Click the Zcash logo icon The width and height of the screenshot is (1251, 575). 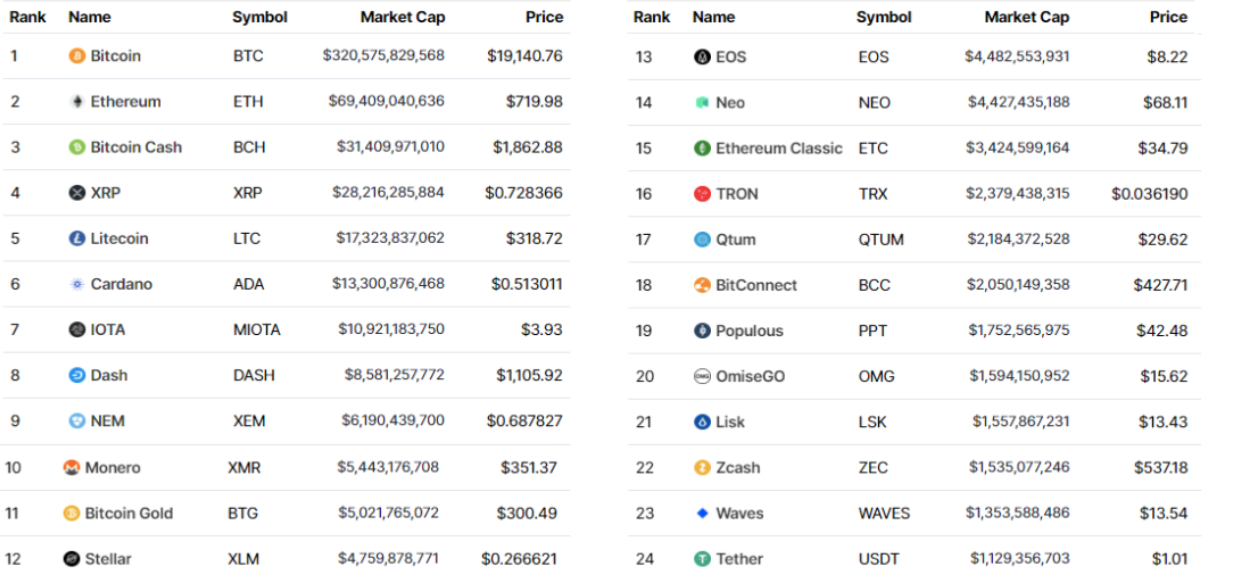coord(702,468)
